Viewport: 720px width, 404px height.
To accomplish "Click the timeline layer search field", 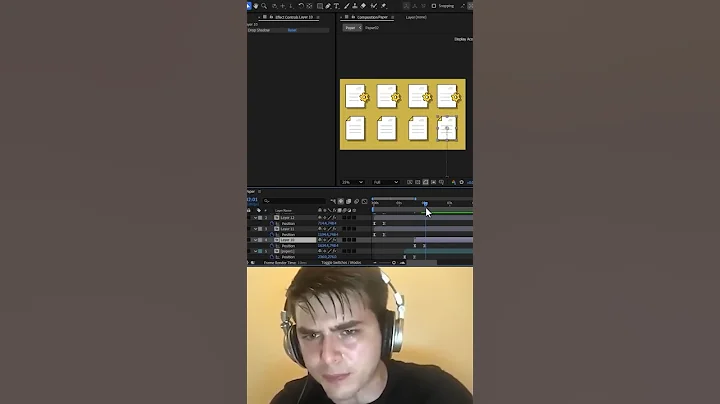I will (294, 201).
